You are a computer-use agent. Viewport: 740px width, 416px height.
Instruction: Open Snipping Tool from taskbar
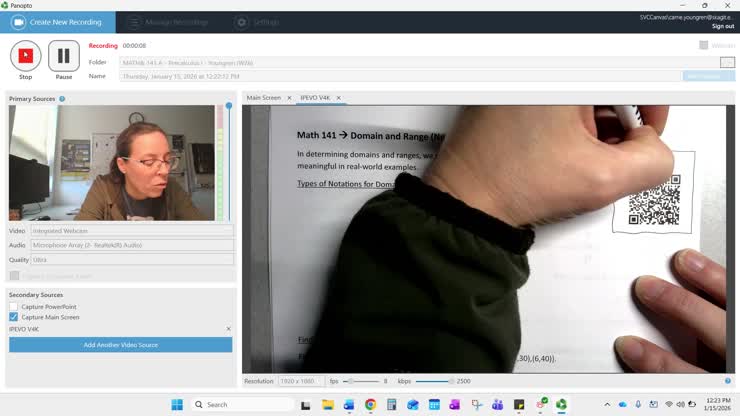(x=477, y=405)
